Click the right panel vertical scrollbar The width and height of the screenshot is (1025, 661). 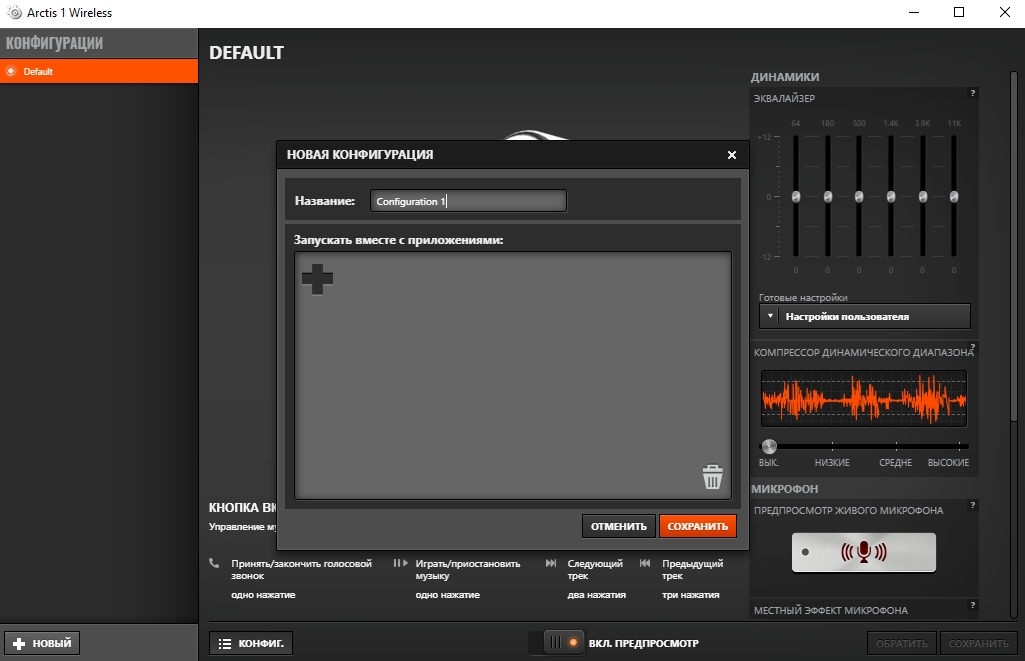[1014, 245]
